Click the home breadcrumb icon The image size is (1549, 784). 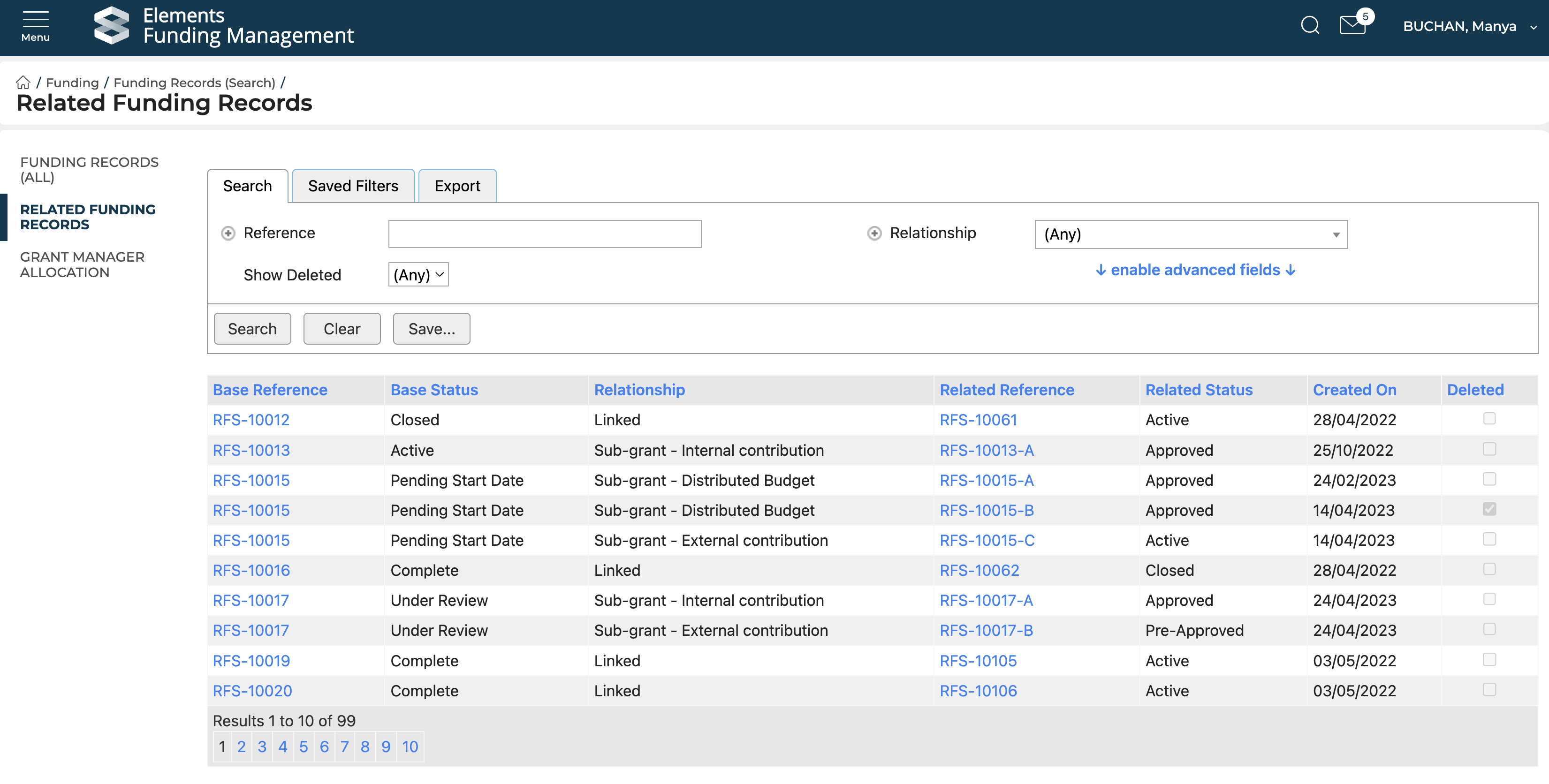click(x=23, y=83)
